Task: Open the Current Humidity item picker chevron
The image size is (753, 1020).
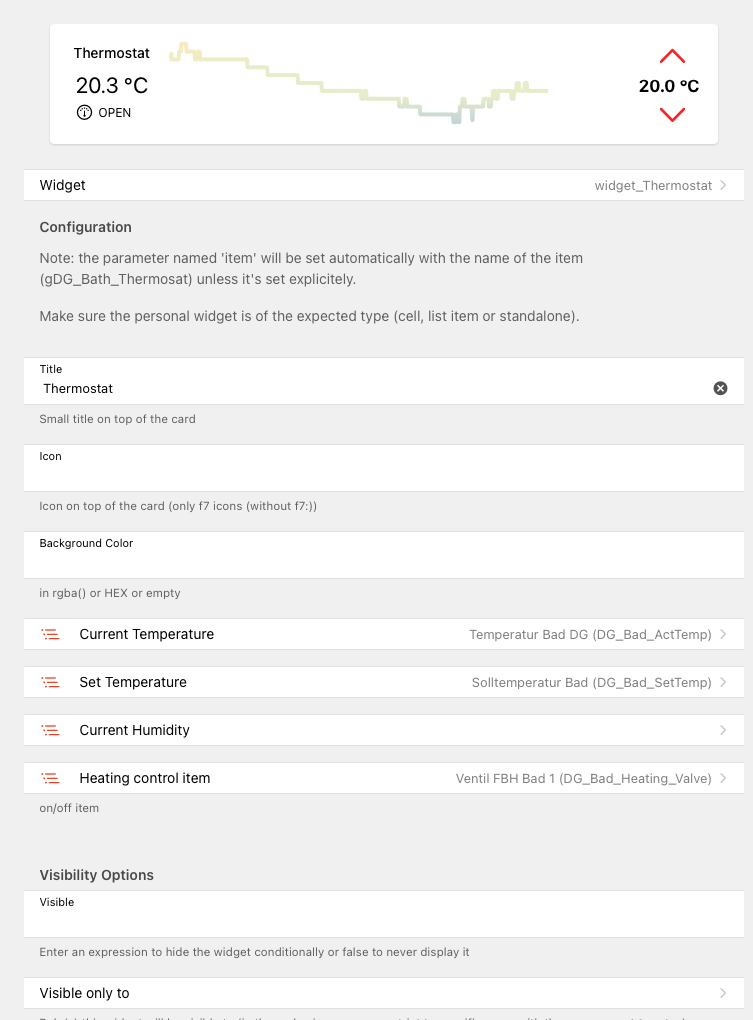Action: (x=723, y=730)
